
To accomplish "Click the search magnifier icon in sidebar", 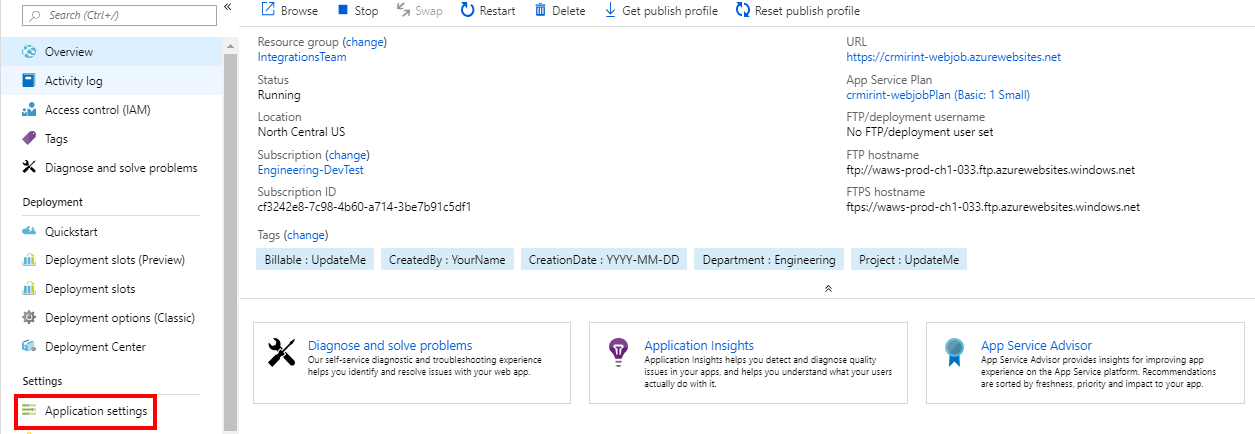I will (35, 16).
